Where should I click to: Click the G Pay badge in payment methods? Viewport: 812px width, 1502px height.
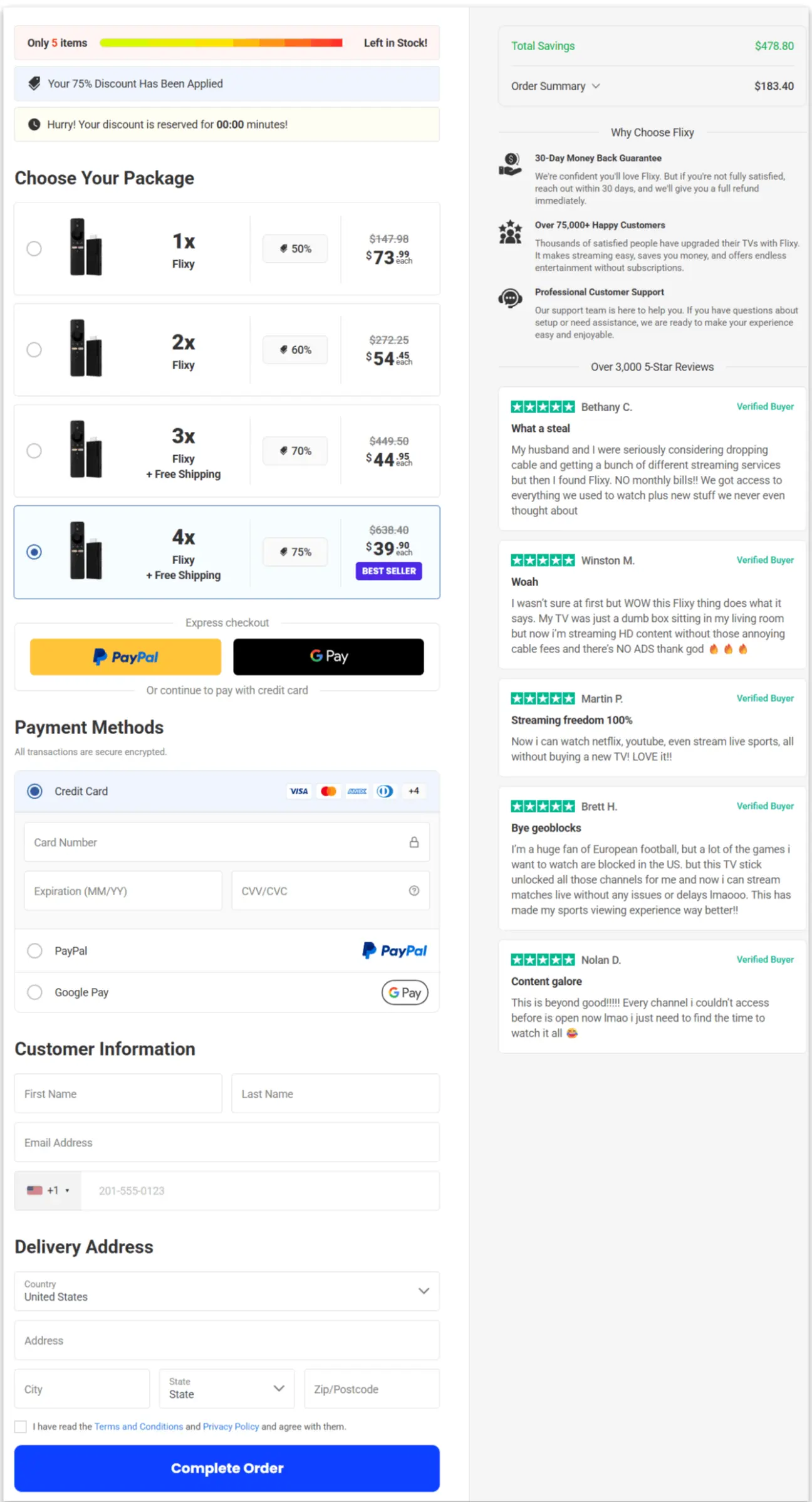[x=405, y=992]
